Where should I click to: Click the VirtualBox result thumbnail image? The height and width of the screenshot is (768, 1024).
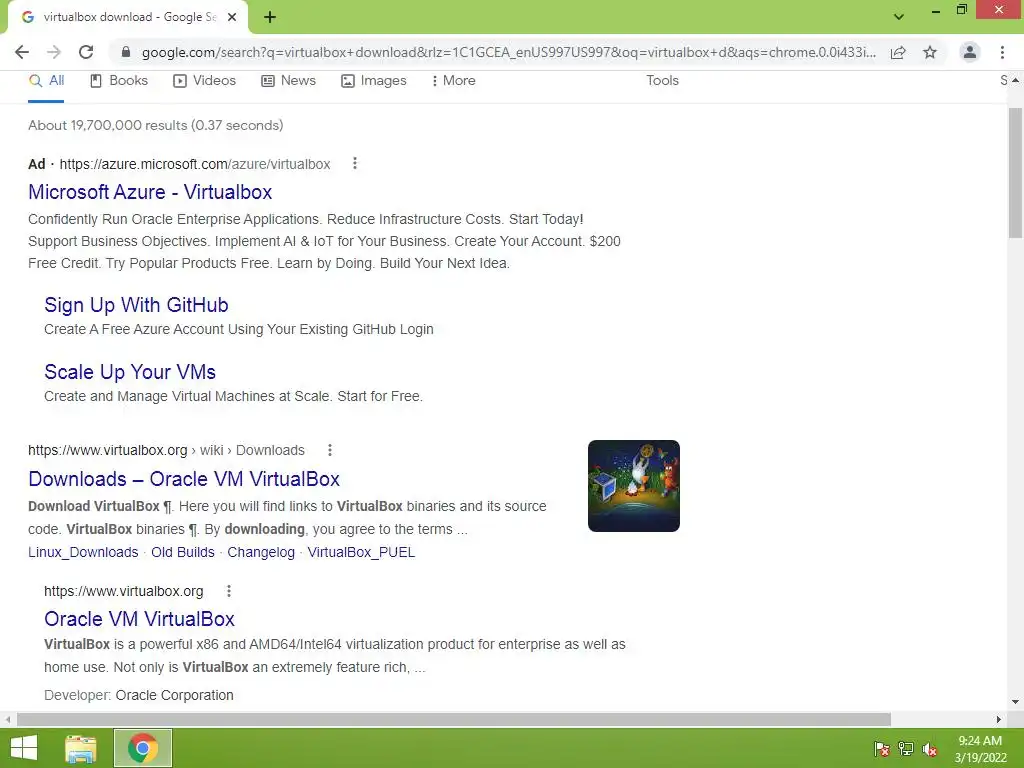coord(633,486)
